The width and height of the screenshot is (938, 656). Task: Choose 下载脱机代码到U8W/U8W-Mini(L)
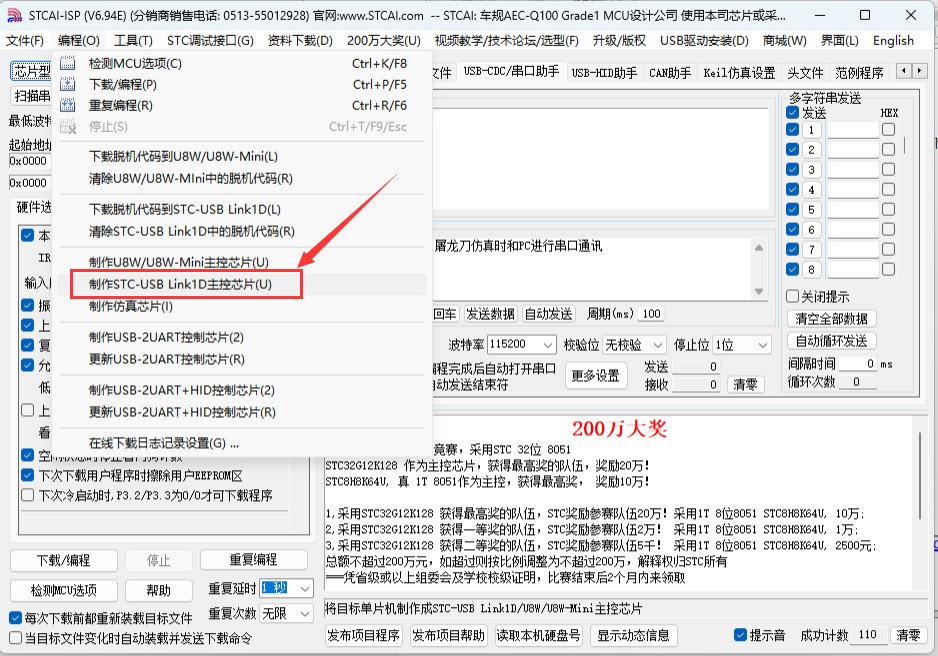pos(242,157)
